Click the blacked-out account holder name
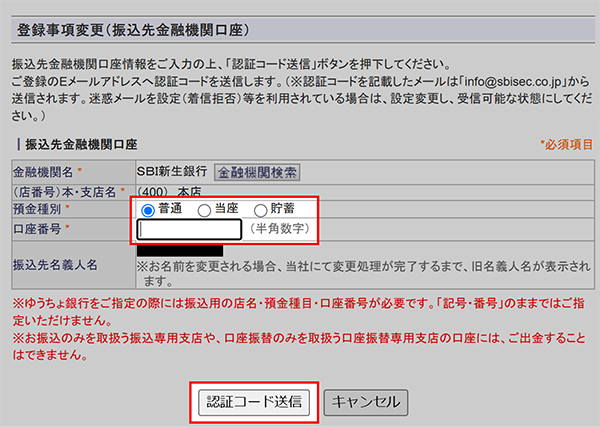Screen dimensions: 600x427 (179, 250)
